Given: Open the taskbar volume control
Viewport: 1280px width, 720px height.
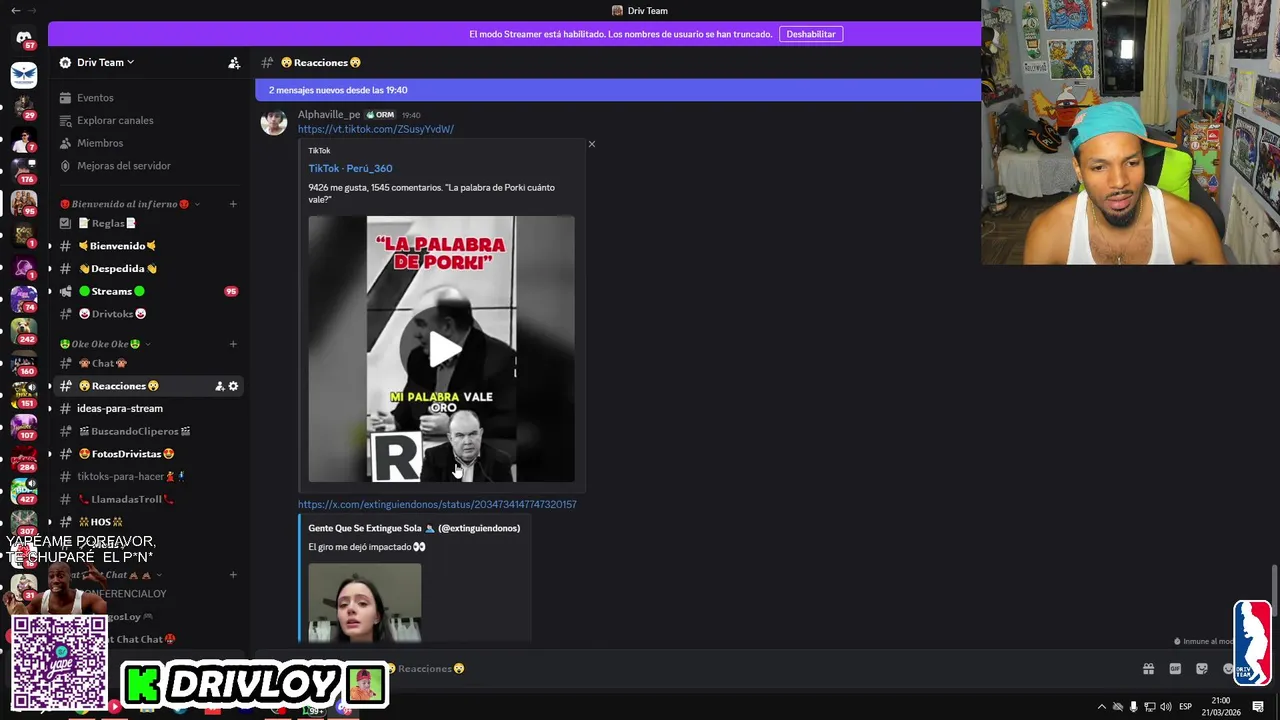Looking at the screenshot, I should 1166,707.
